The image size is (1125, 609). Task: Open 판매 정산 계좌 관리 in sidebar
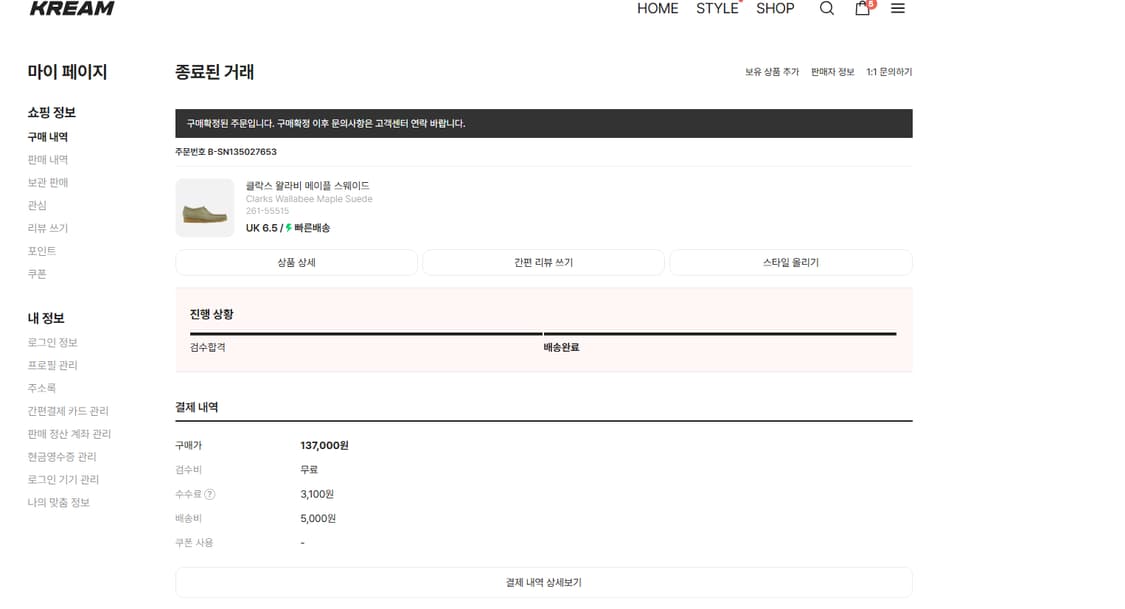click(69, 435)
